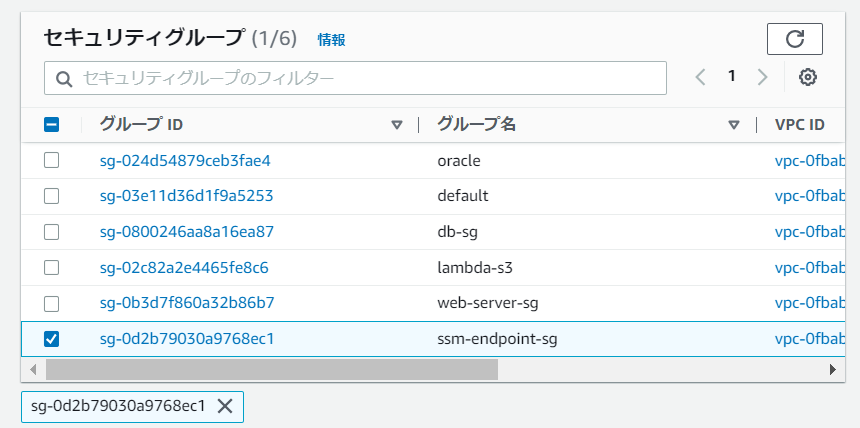Open VPC link in the default row
This screenshot has width=860, height=428.
tap(810, 196)
